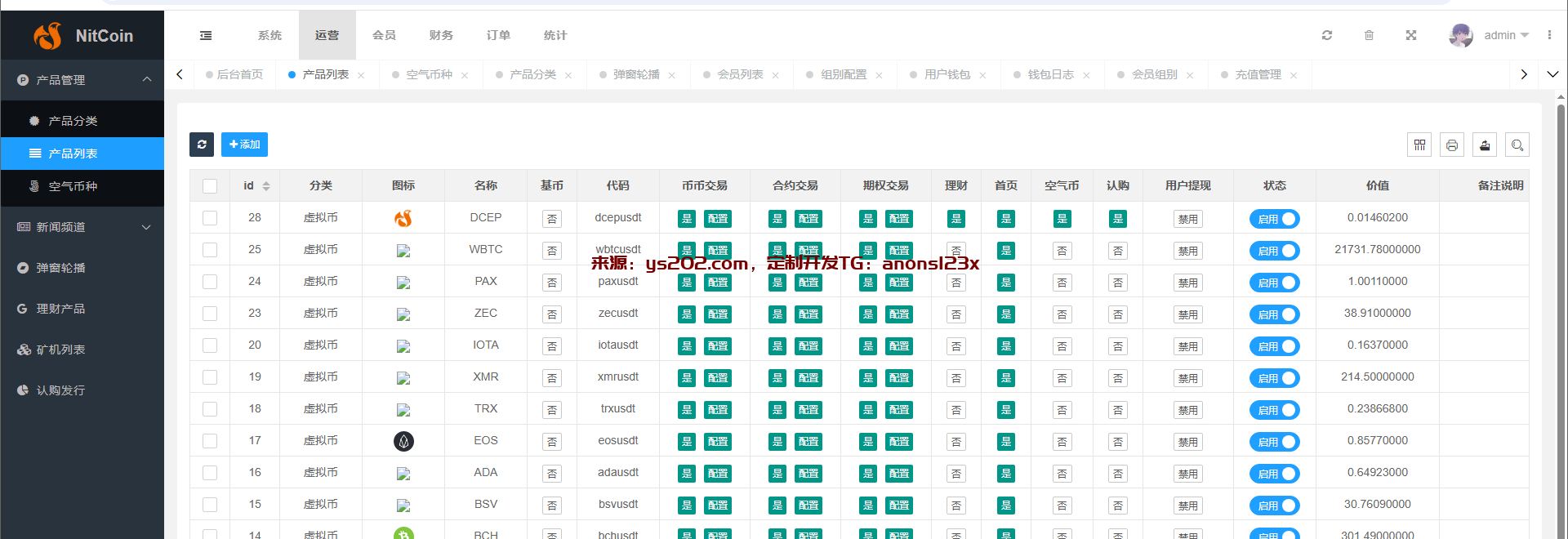Click the trash icon in top header

pyautogui.click(x=1370, y=35)
